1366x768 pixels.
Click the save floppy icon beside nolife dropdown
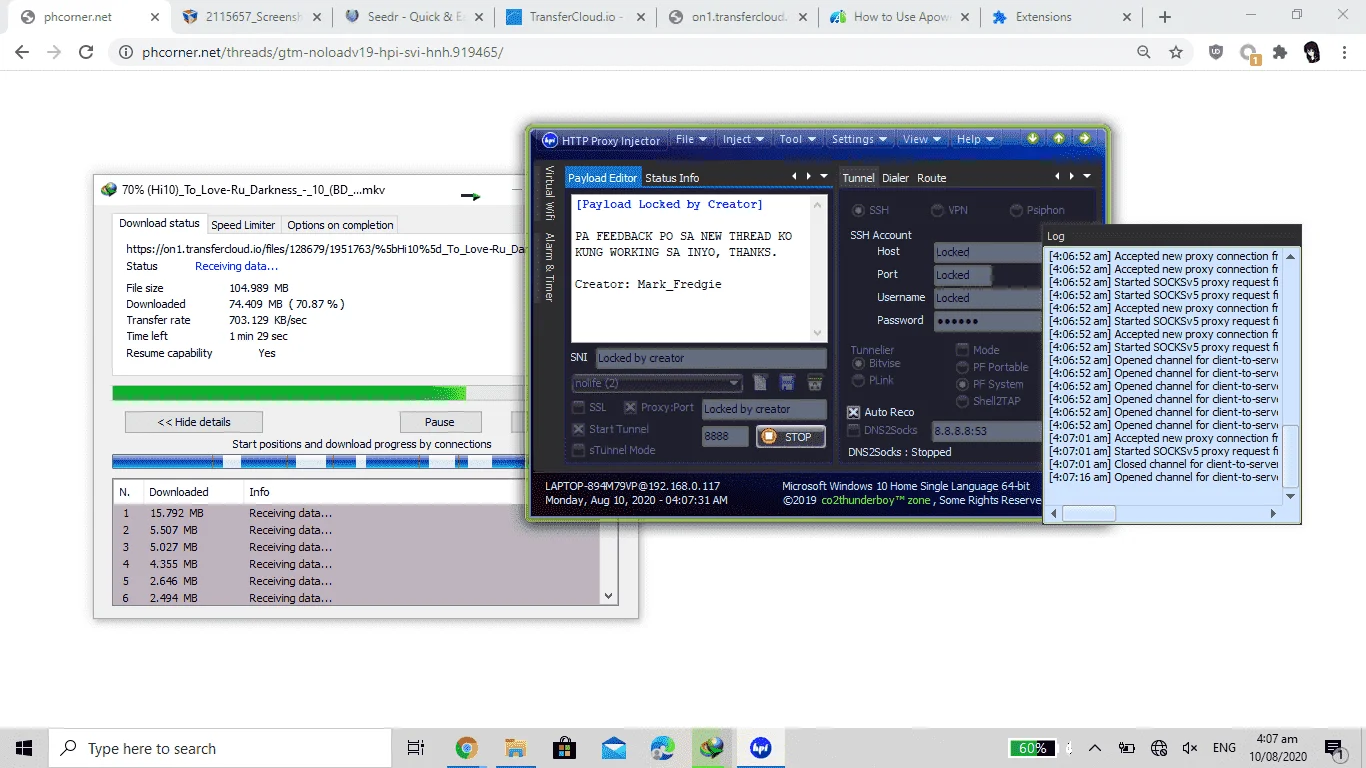click(787, 383)
